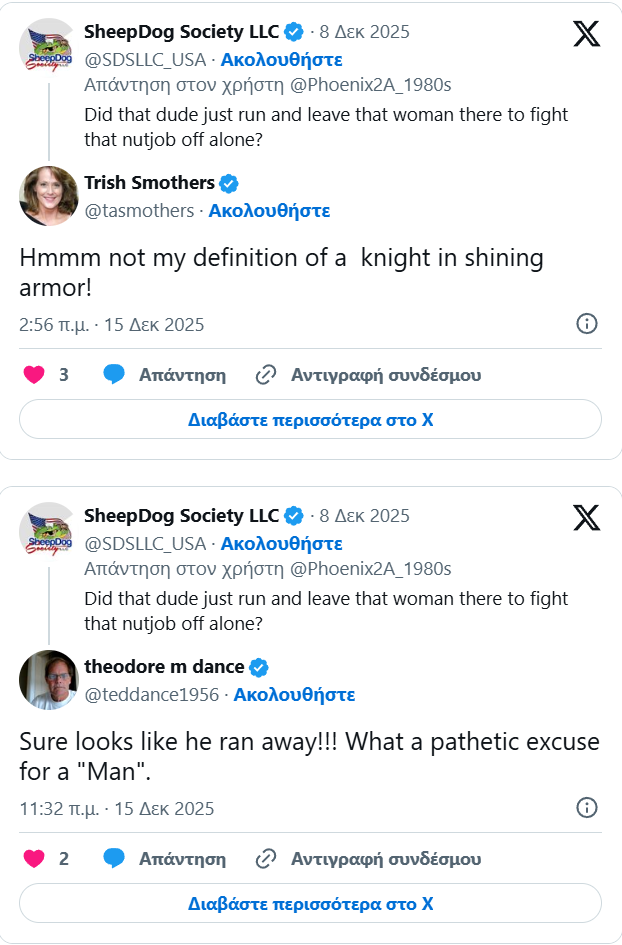Copy link with the chain icon under Trish's tweet
622x945 pixels.
266,375
